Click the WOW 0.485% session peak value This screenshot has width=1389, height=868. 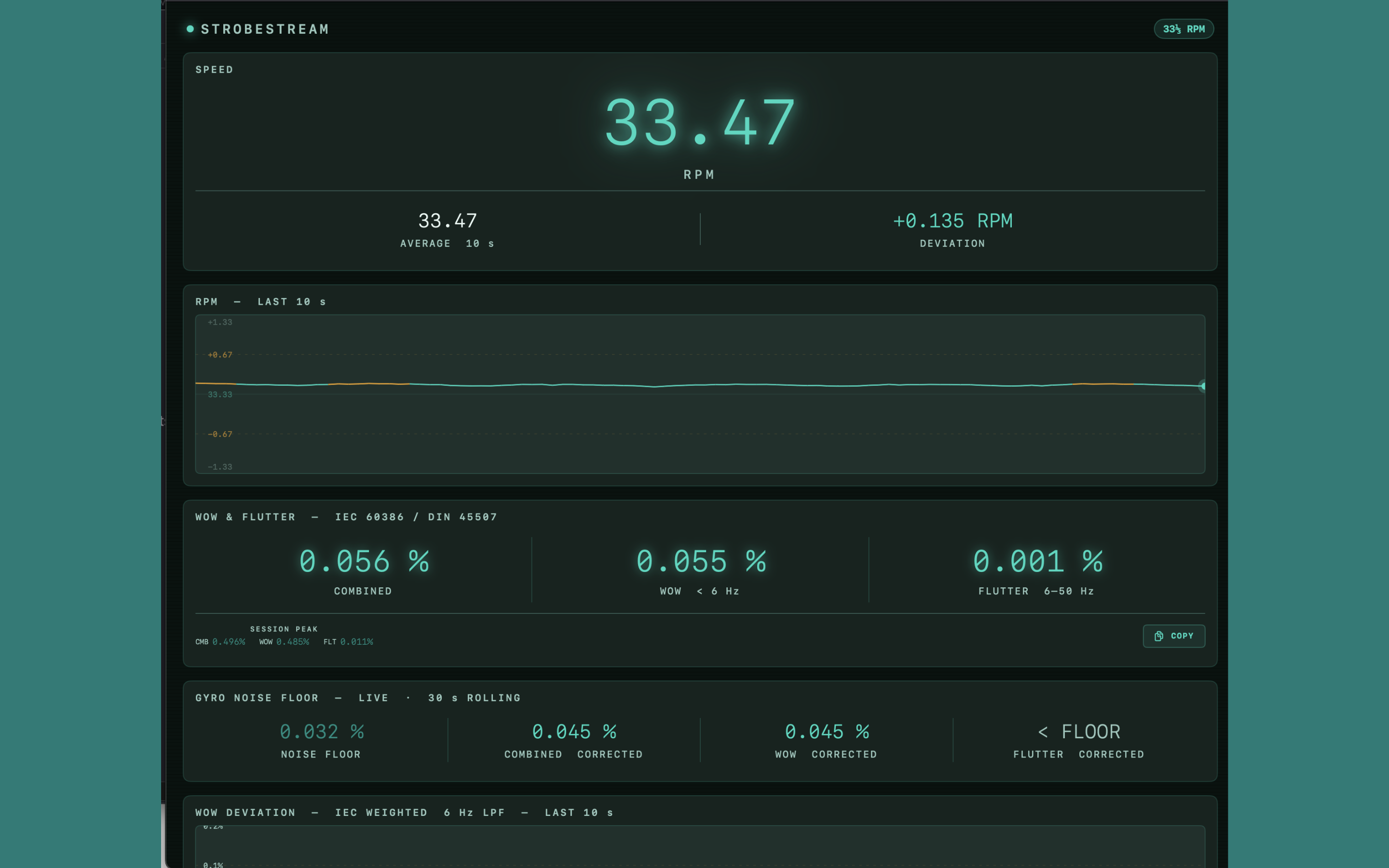tap(284, 642)
